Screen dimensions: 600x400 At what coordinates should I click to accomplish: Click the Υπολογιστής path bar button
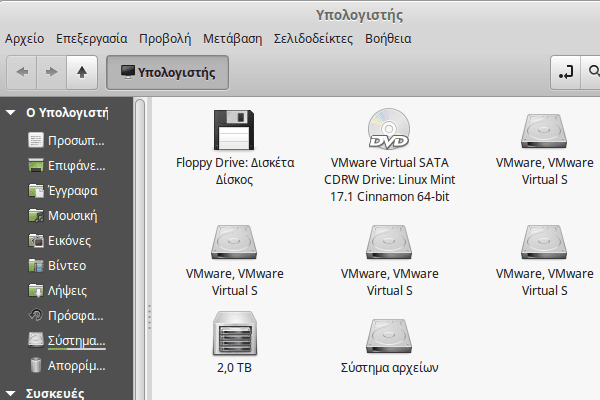click(x=168, y=72)
